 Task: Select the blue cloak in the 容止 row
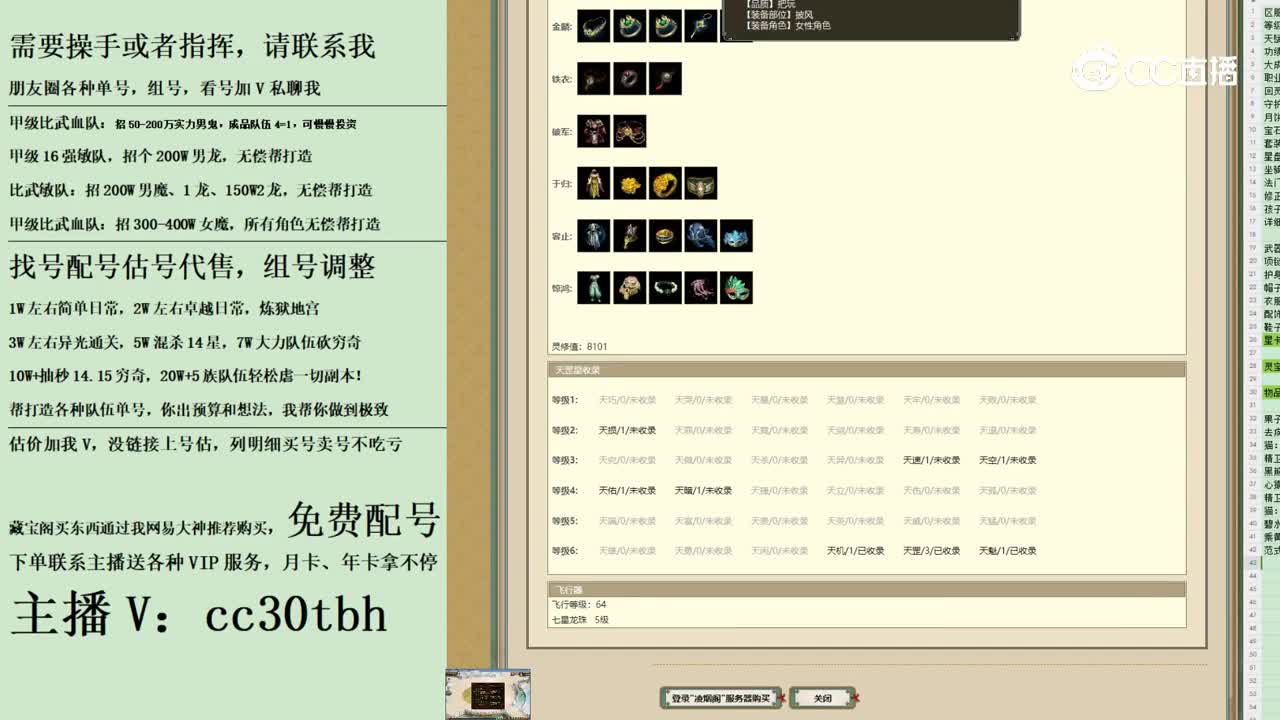tap(700, 236)
